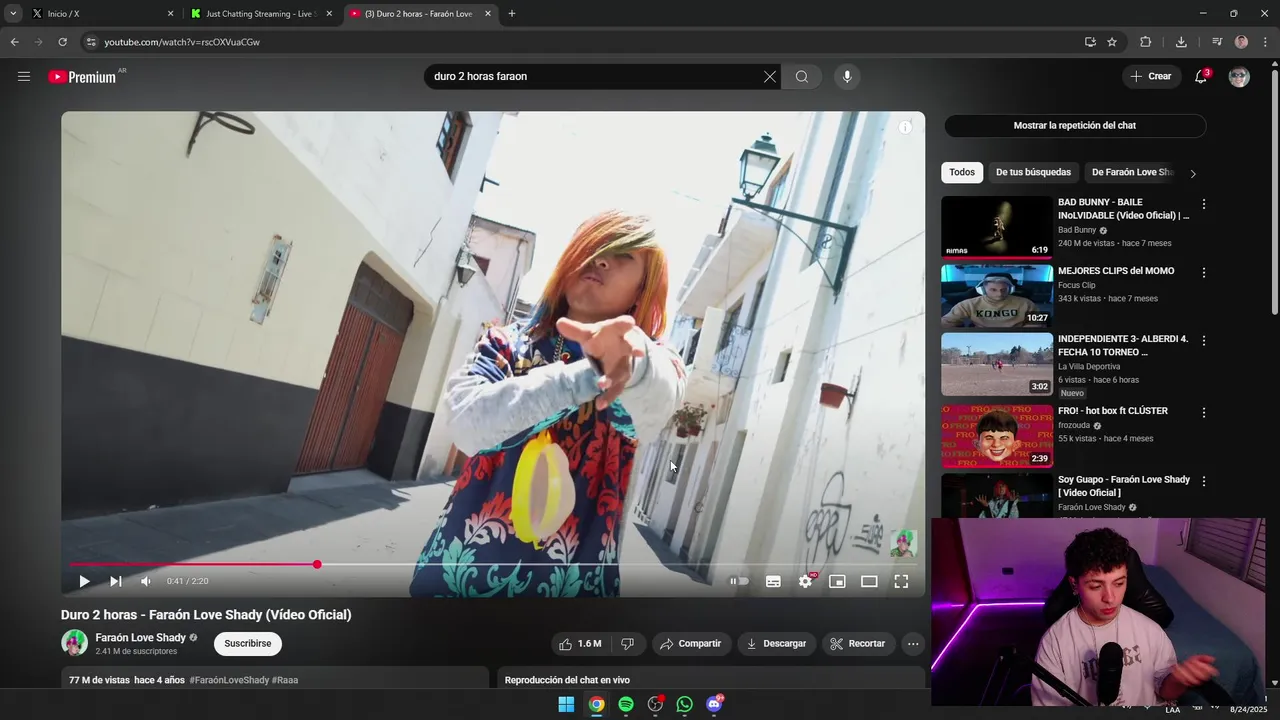The image size is (1280, 720).
Task: Skip to the next video
Action: (x=116, y=581)
